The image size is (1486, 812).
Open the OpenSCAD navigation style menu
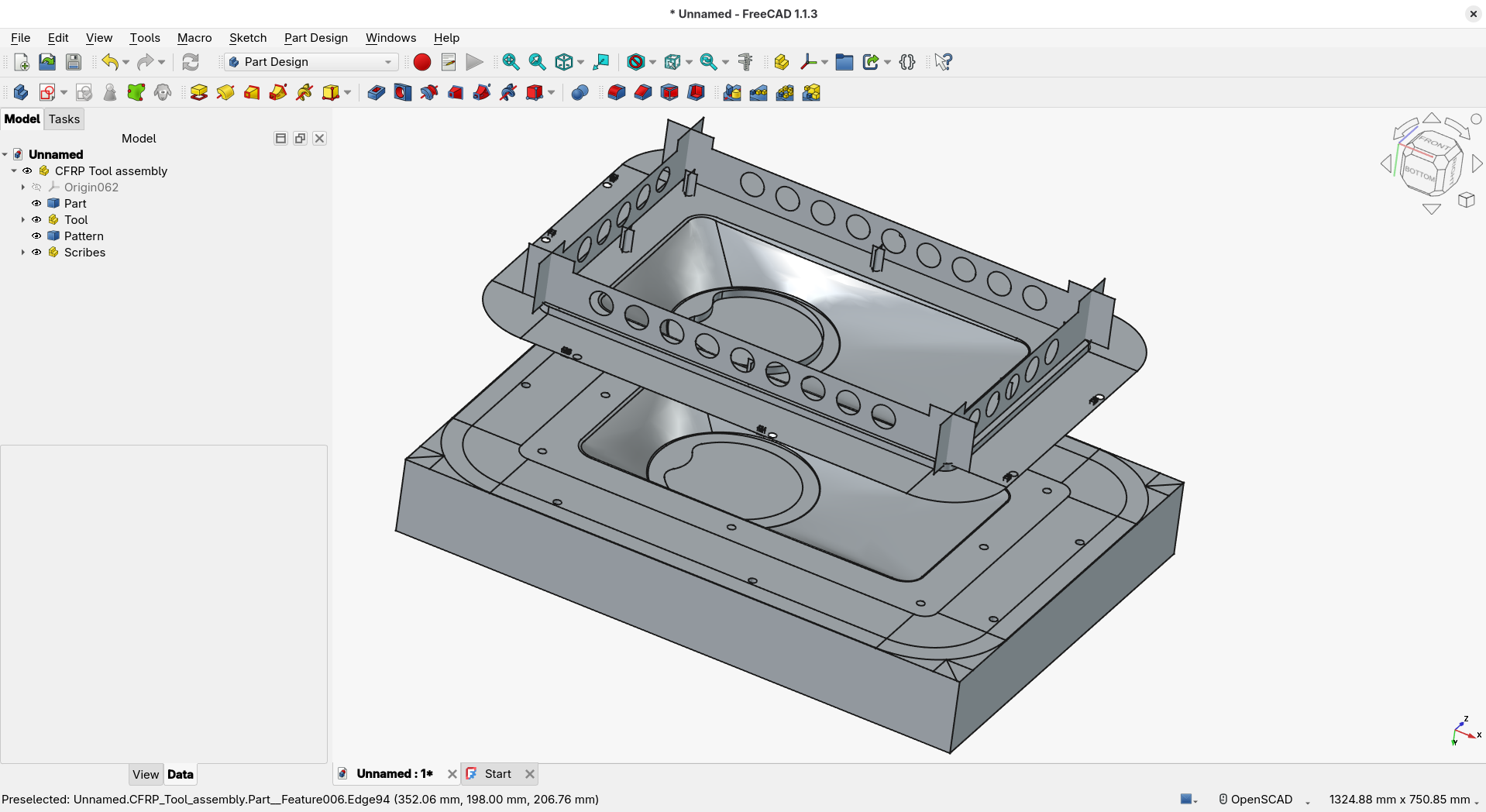pos(1263,799)
